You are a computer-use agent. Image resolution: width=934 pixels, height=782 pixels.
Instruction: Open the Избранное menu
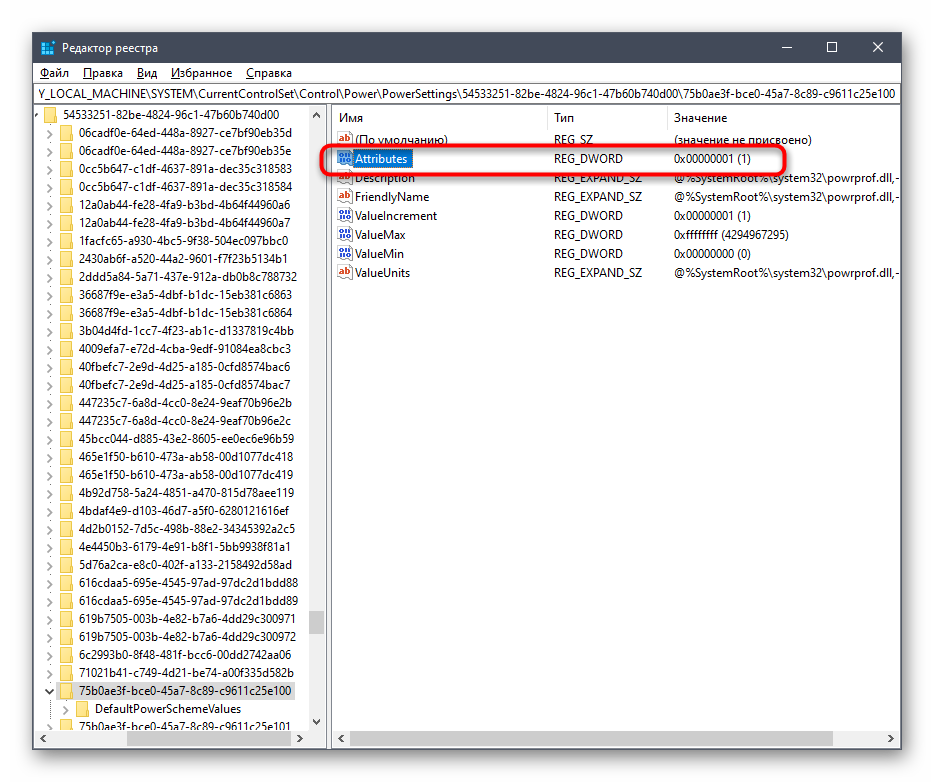(201, 73)
